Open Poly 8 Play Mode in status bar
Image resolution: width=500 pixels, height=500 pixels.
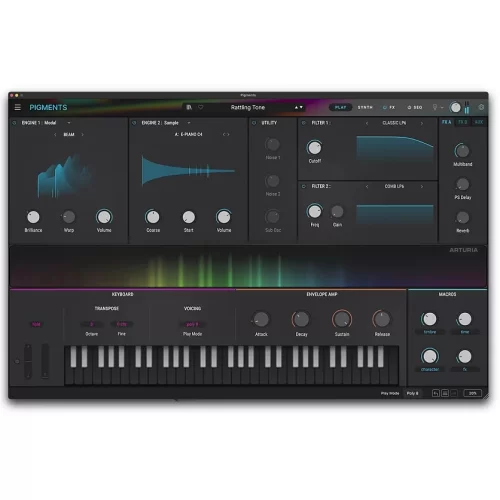412,393
